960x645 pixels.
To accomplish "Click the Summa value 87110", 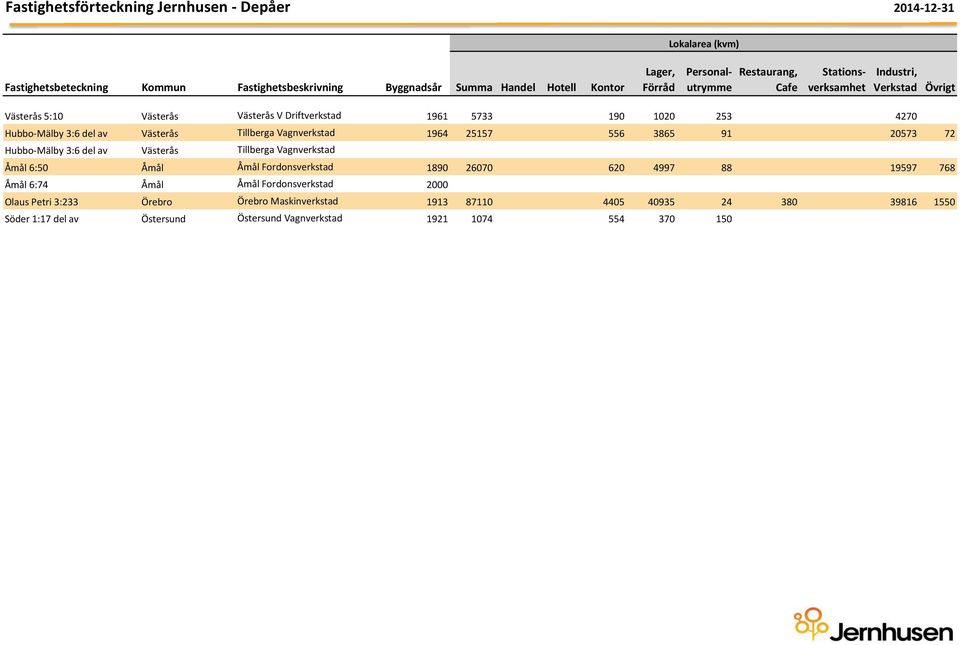I will [x=479, y=202].
